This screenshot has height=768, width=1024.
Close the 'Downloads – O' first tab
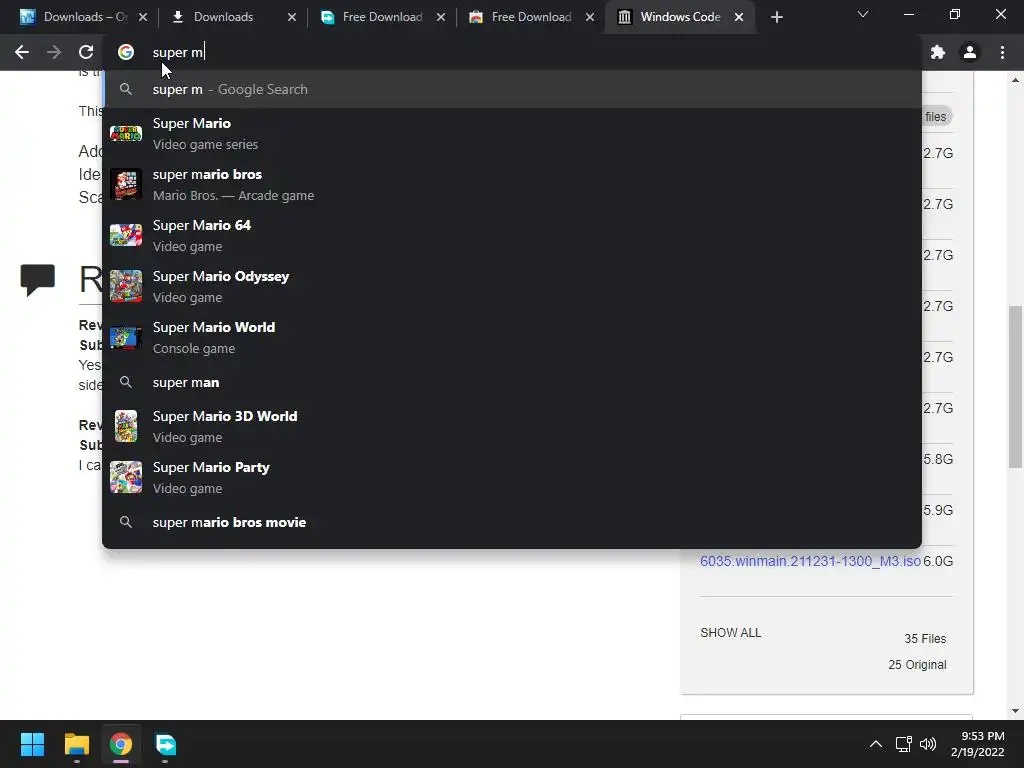click(x=143, y=17)
